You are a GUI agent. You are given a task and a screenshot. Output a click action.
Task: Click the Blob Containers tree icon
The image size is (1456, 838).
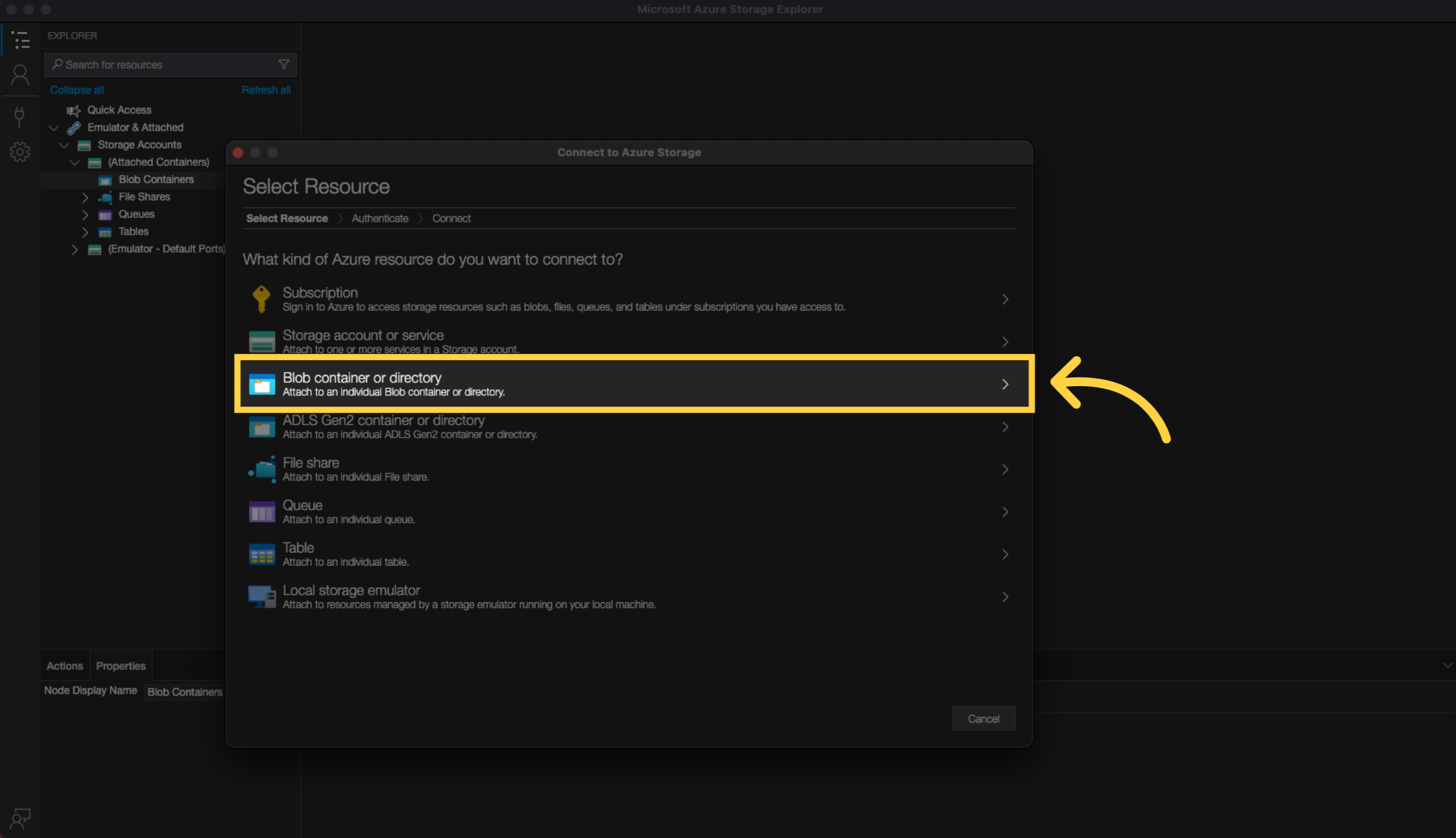coord(105,180)
